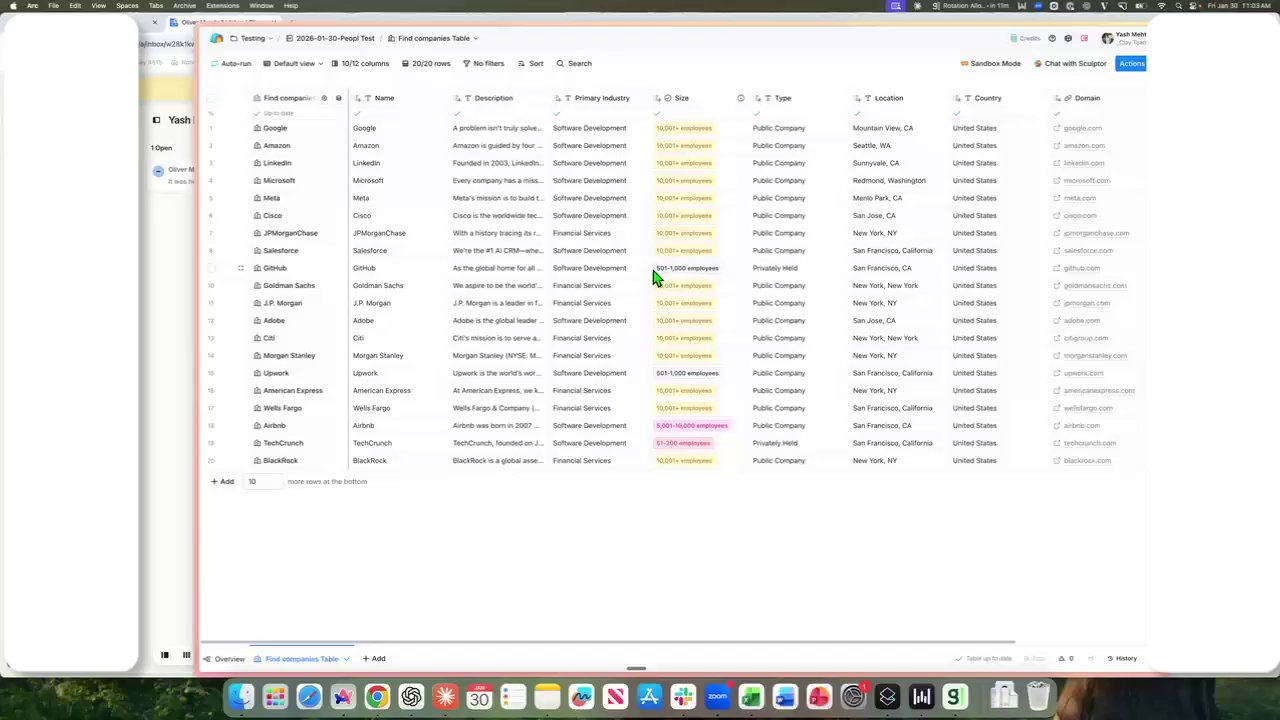Expand the Find companies Table tab menu
1280x720 pixels.
pos(346,659)
